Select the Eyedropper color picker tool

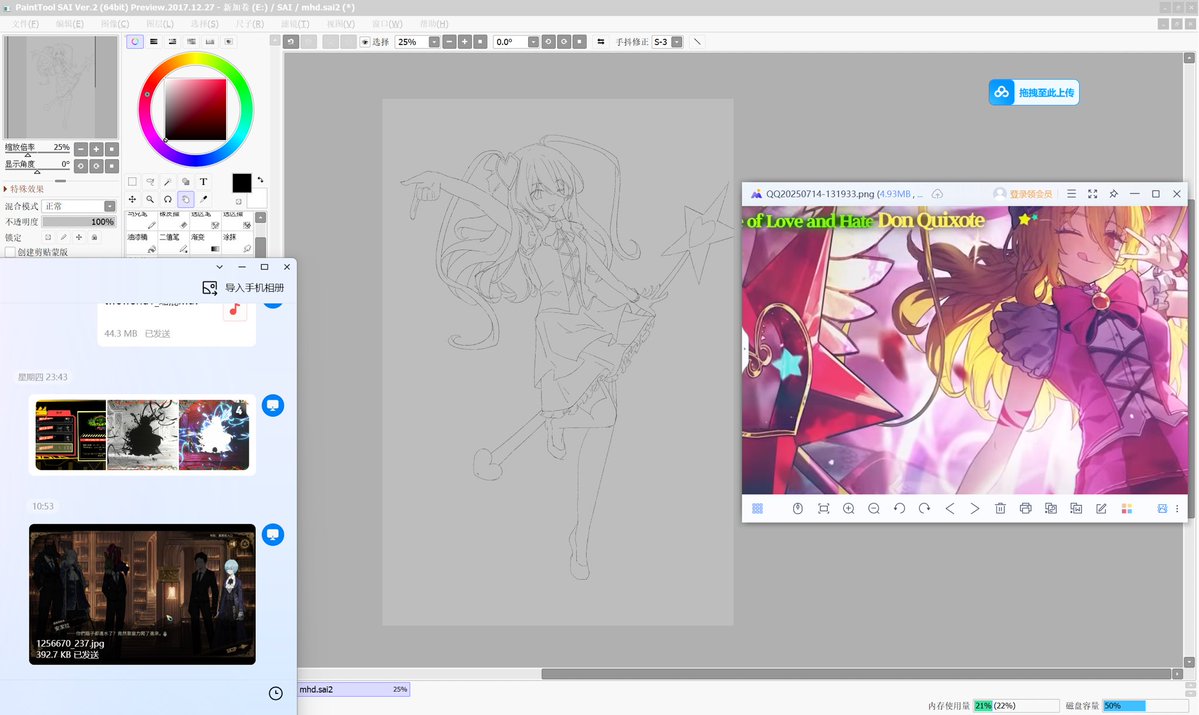(203, 200)
